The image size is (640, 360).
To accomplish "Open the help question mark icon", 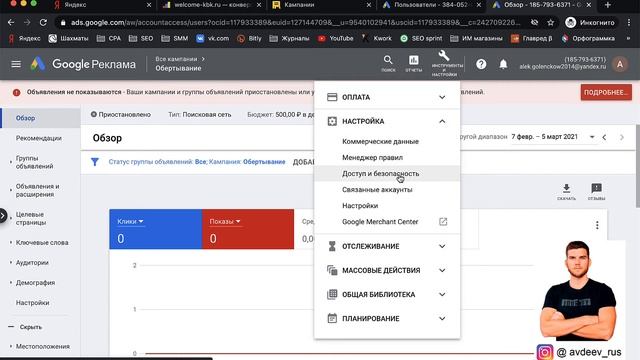I will coord(481,64).
